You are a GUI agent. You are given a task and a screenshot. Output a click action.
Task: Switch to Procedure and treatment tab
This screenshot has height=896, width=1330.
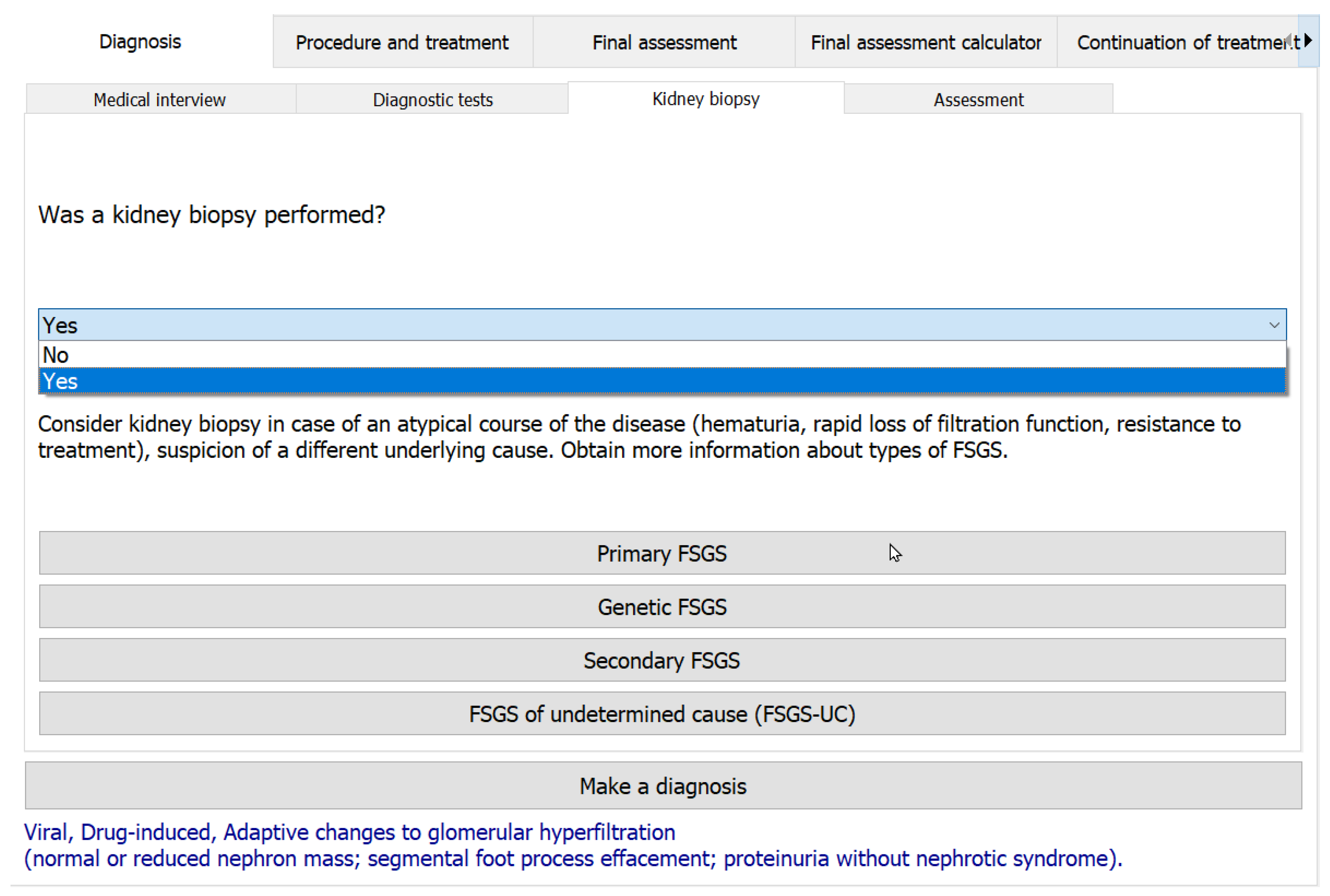click(402, 42)
